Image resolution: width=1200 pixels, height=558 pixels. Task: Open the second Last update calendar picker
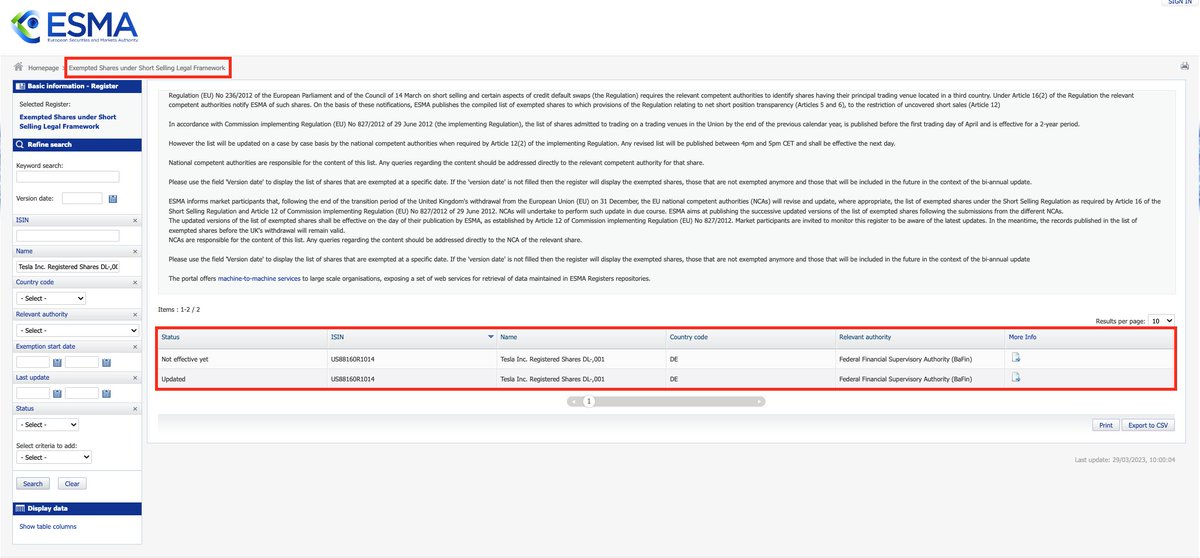[106, 393]
